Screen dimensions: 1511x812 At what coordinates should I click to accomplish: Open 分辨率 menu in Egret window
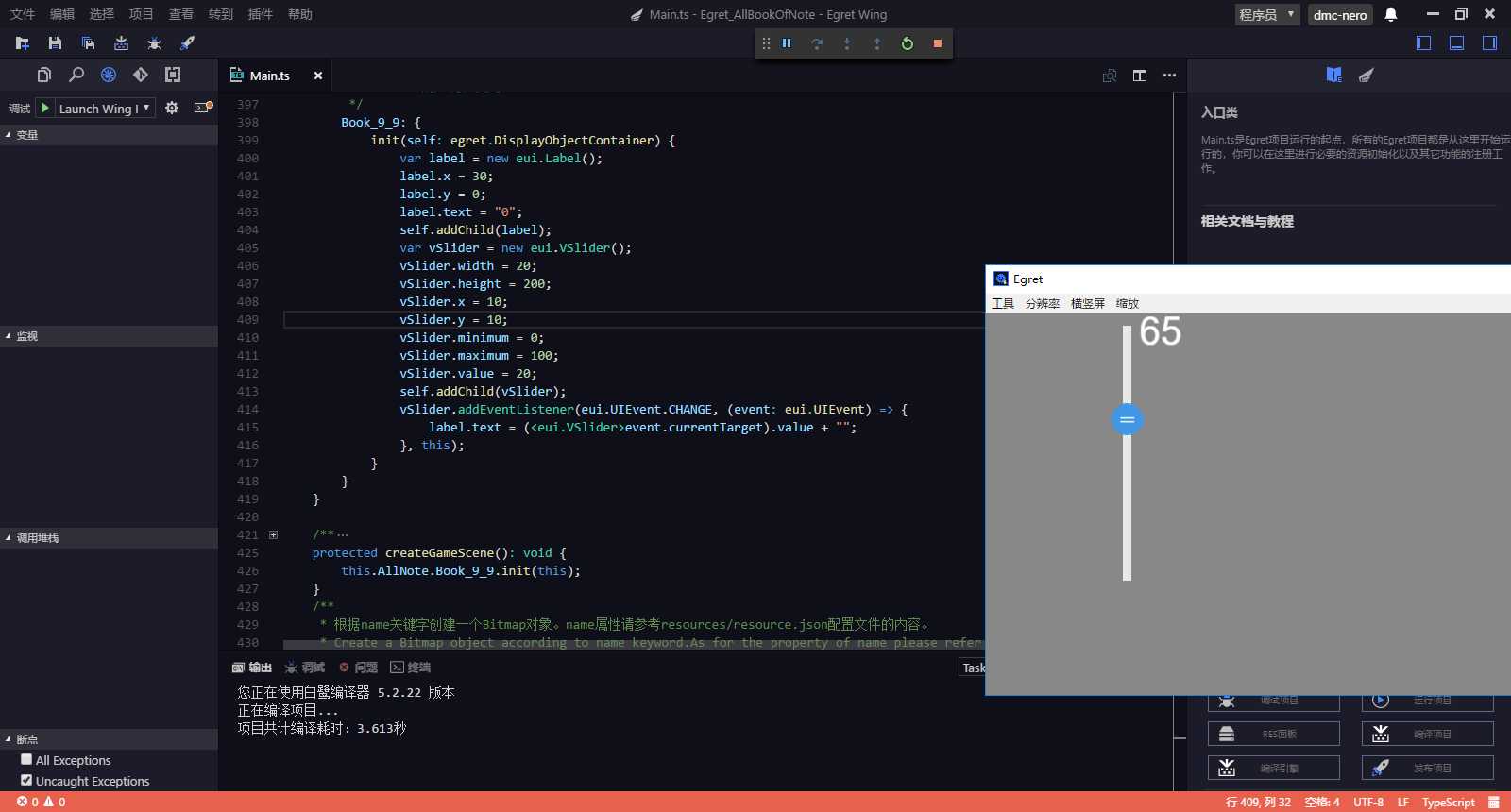(1043, 303)
